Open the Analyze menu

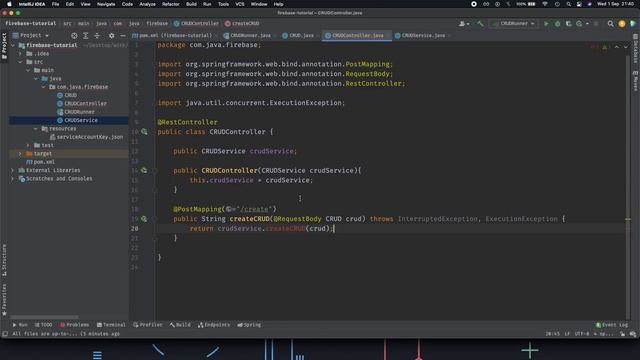tap(147, 4)
